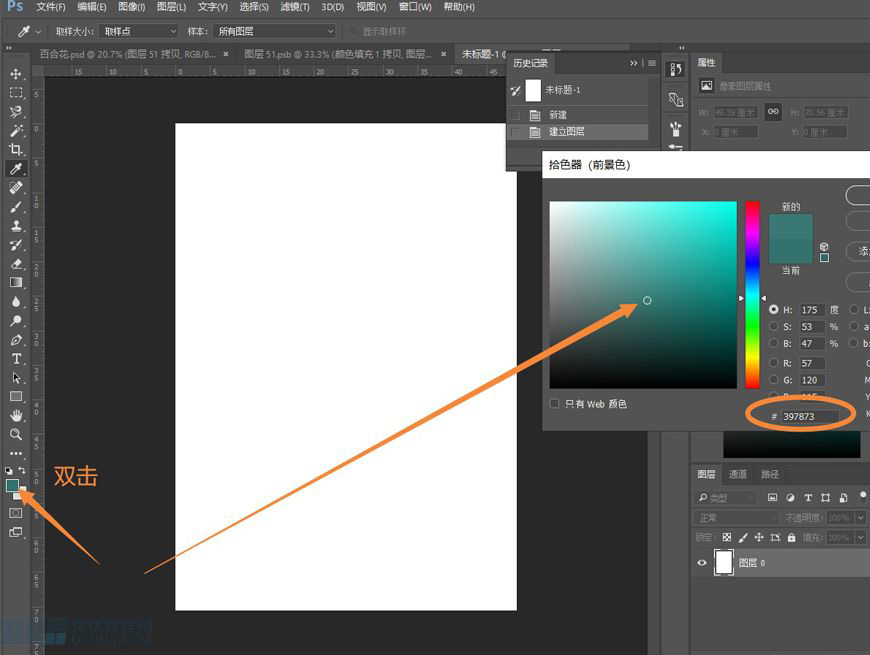Select the Crop tool
Viewport: 870px width, 655px height.
(x=14, y=149)
